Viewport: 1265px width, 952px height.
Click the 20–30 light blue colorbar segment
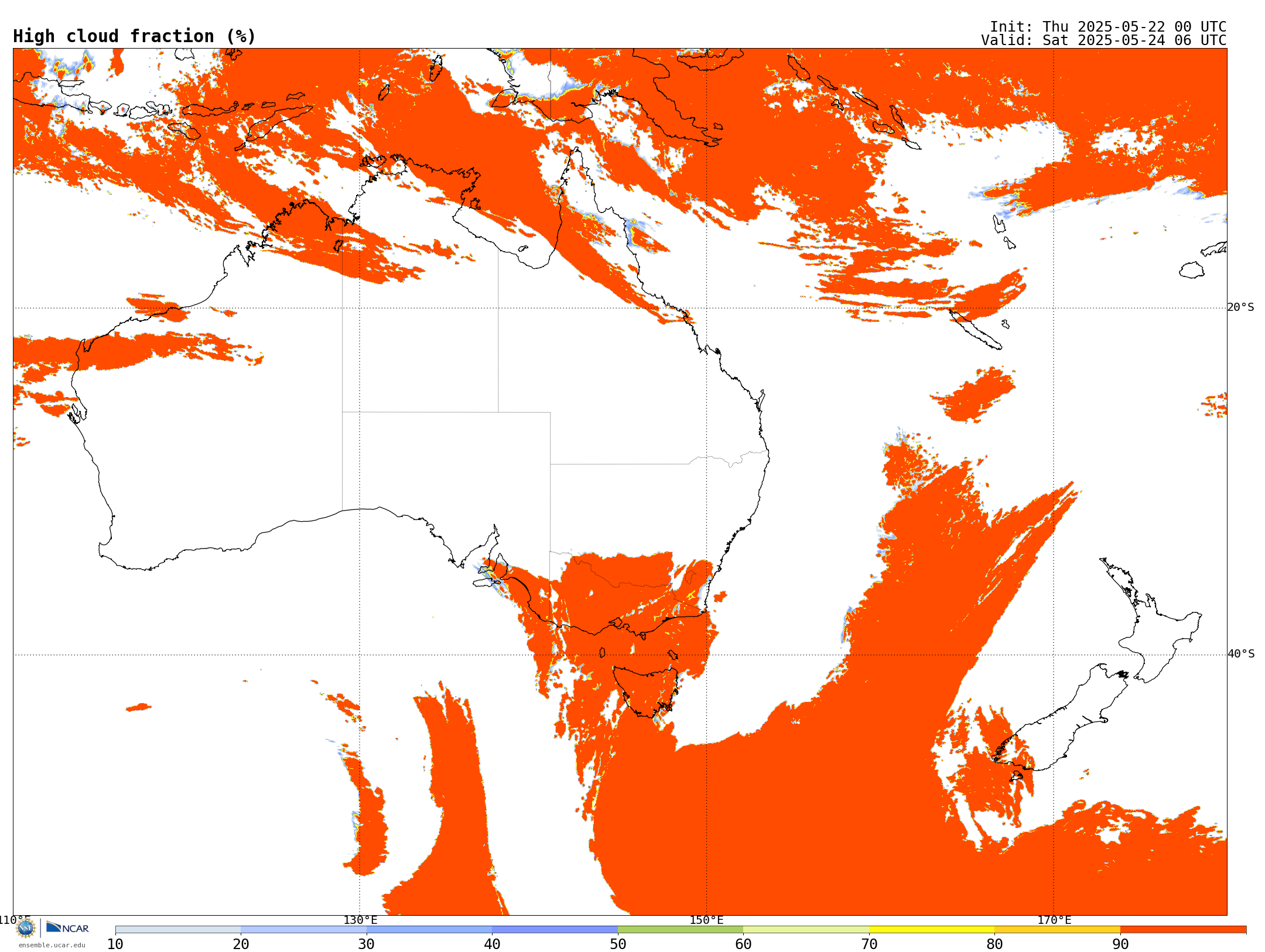tap(303, 930)
